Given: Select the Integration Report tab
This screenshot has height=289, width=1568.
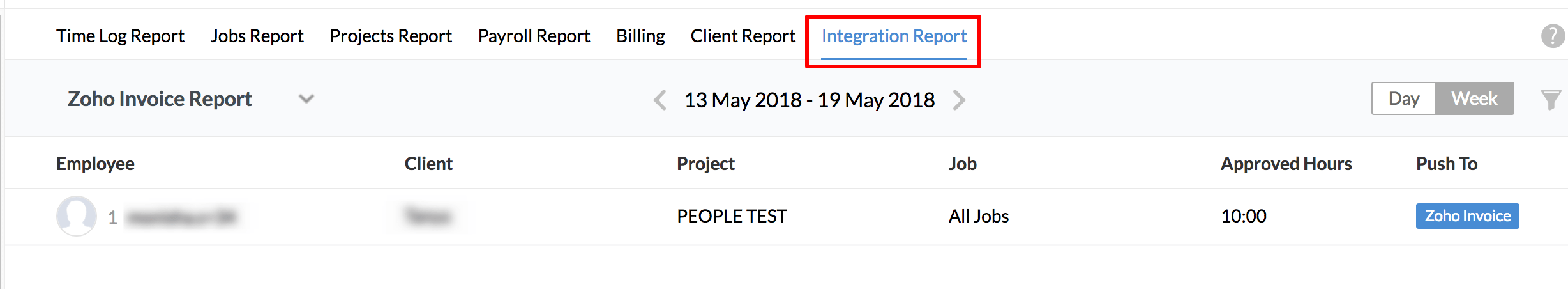Looking at the screenshot, I should click(x=894, y=36).
